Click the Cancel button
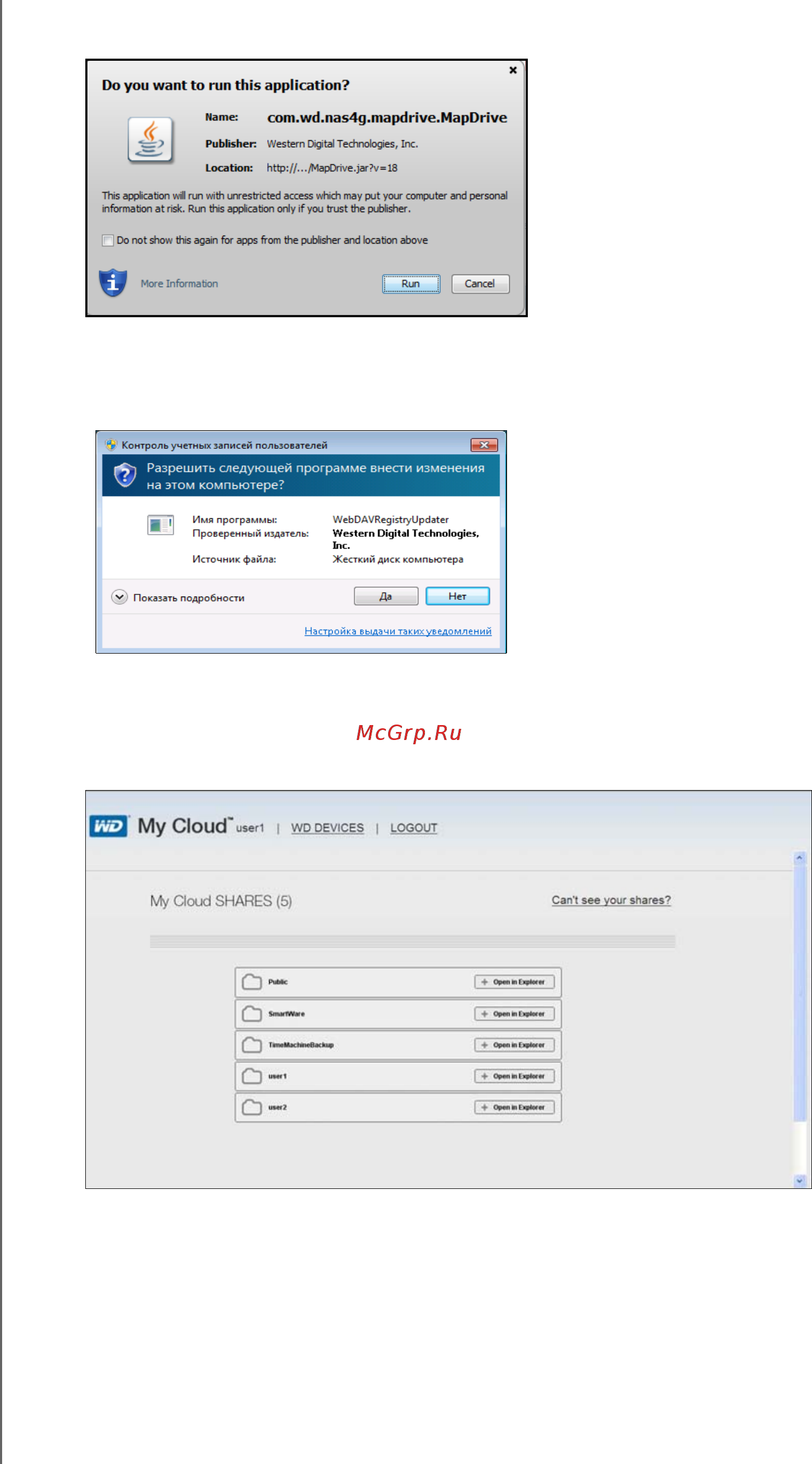Viewport: 812px width, 1464px height. tap(480, 284)
